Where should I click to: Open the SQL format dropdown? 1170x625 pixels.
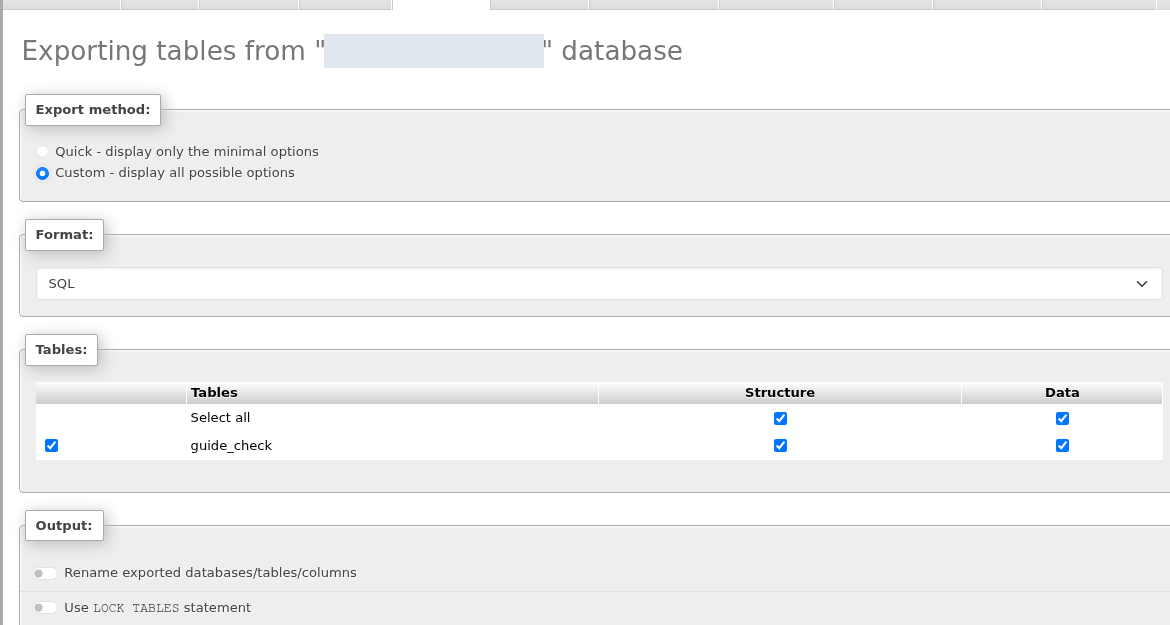[599, 283]
